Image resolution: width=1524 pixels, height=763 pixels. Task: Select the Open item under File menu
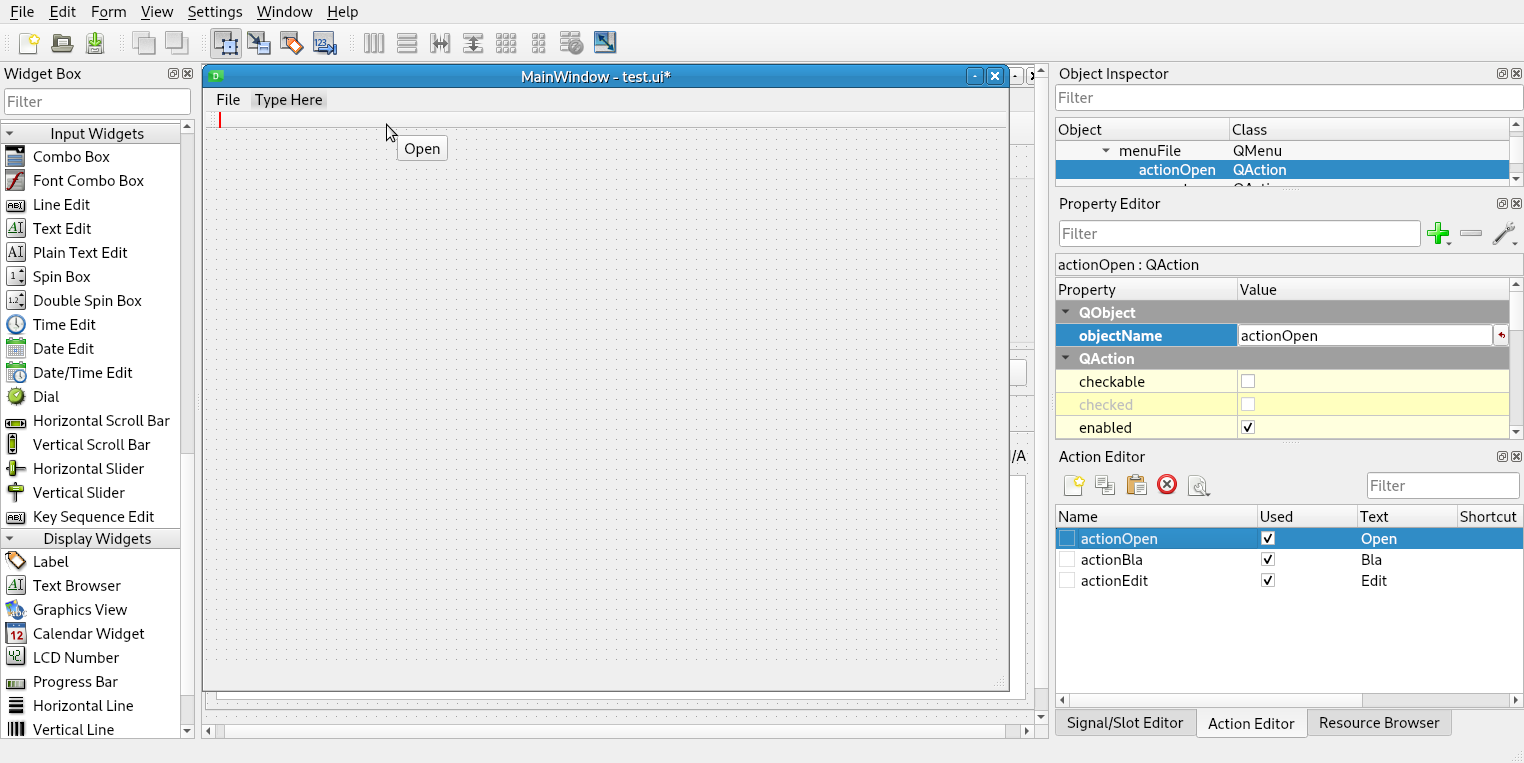(x=421, y=147)
